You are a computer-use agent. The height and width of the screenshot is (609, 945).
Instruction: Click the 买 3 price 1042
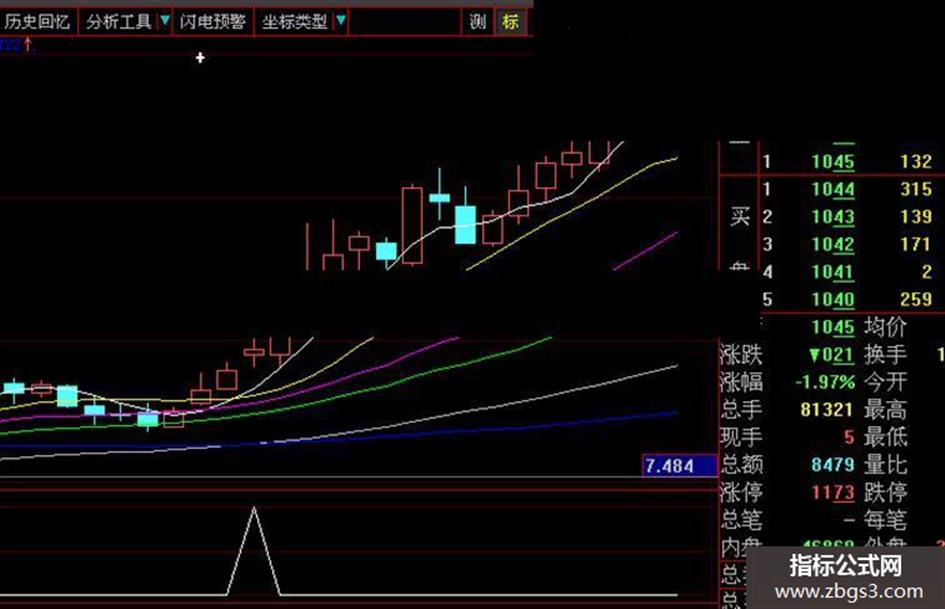point(833,244)
